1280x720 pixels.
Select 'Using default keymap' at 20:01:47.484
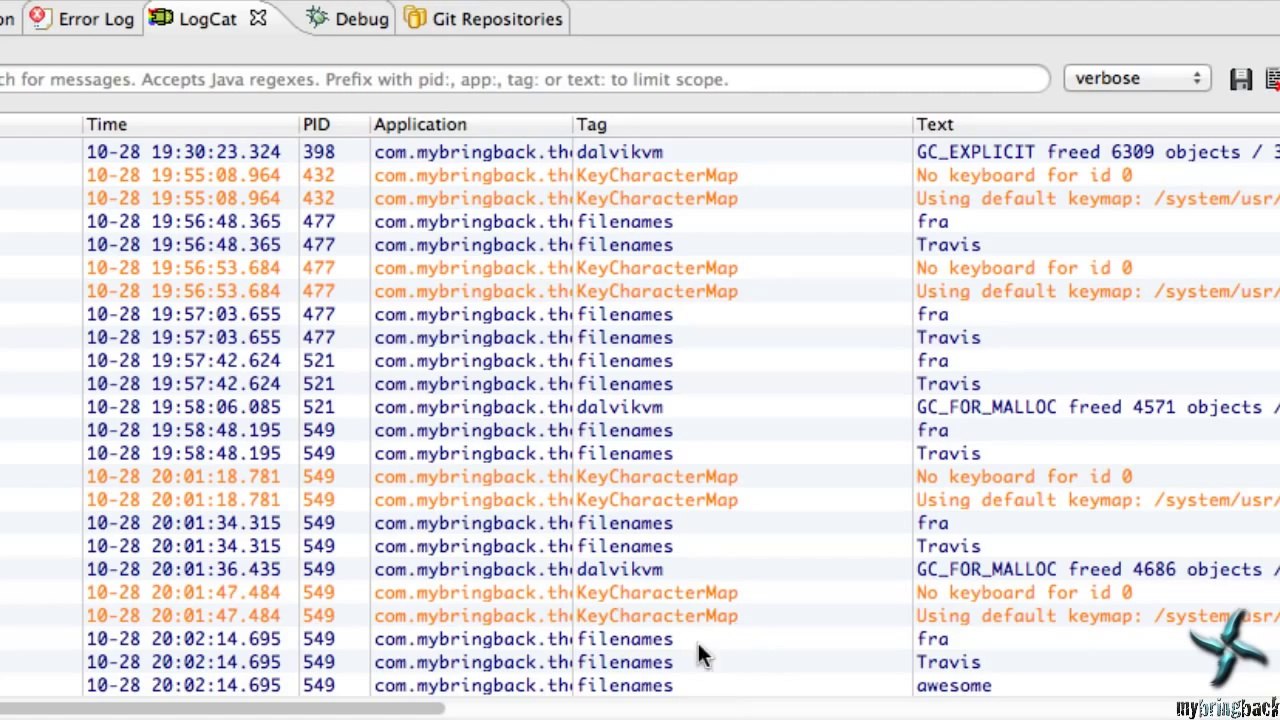point(1098,615)
